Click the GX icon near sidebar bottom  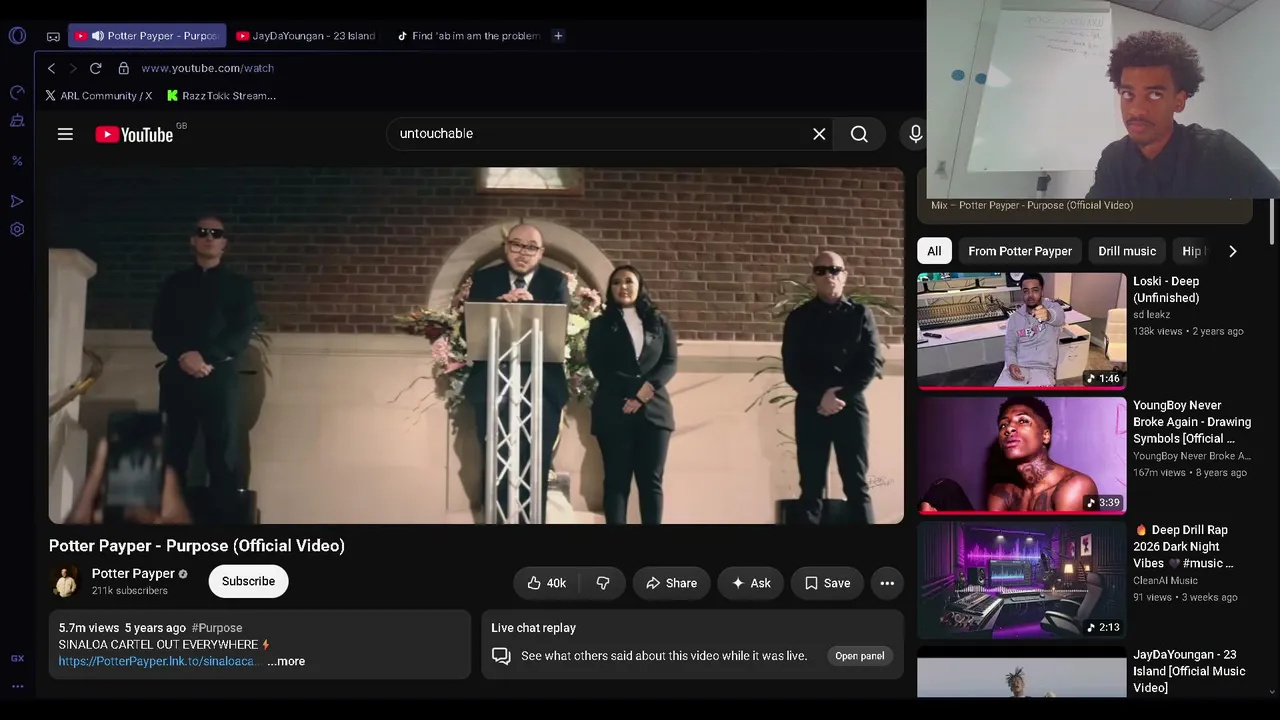(x=17, y=658)
